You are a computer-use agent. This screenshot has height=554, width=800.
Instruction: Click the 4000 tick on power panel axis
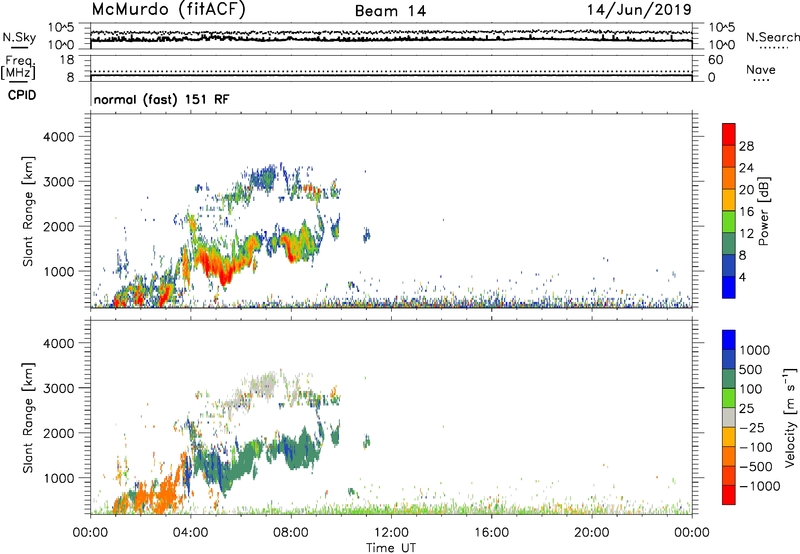(x=58, y=137)
